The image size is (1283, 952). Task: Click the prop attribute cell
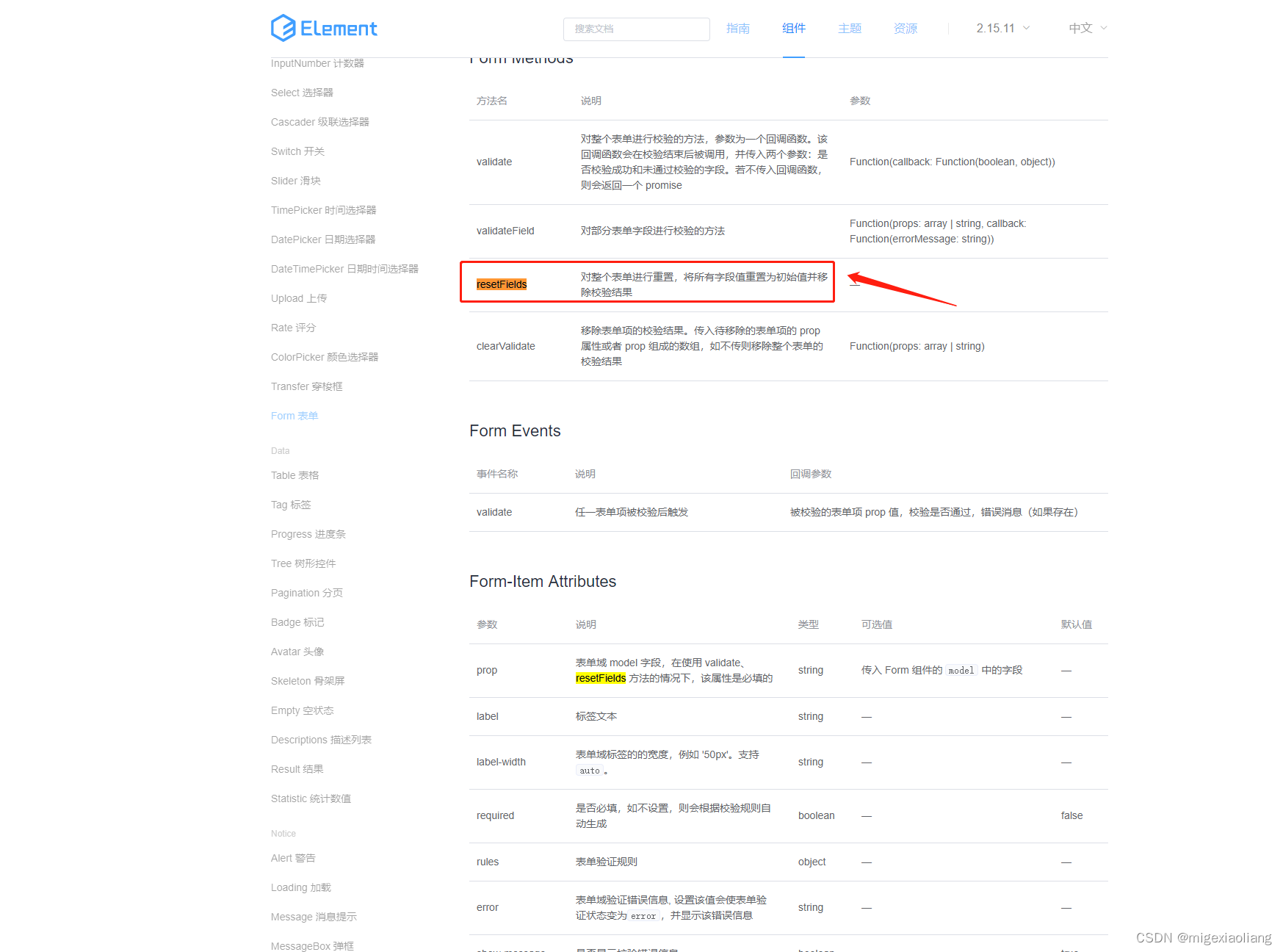(487, 670)
